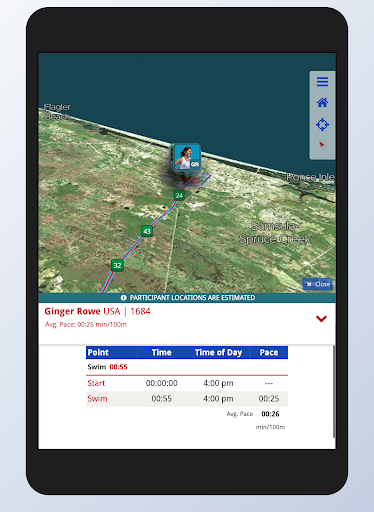Click mile marker 43 on course
The image size is (374, 512).
[x=147, y=231]
